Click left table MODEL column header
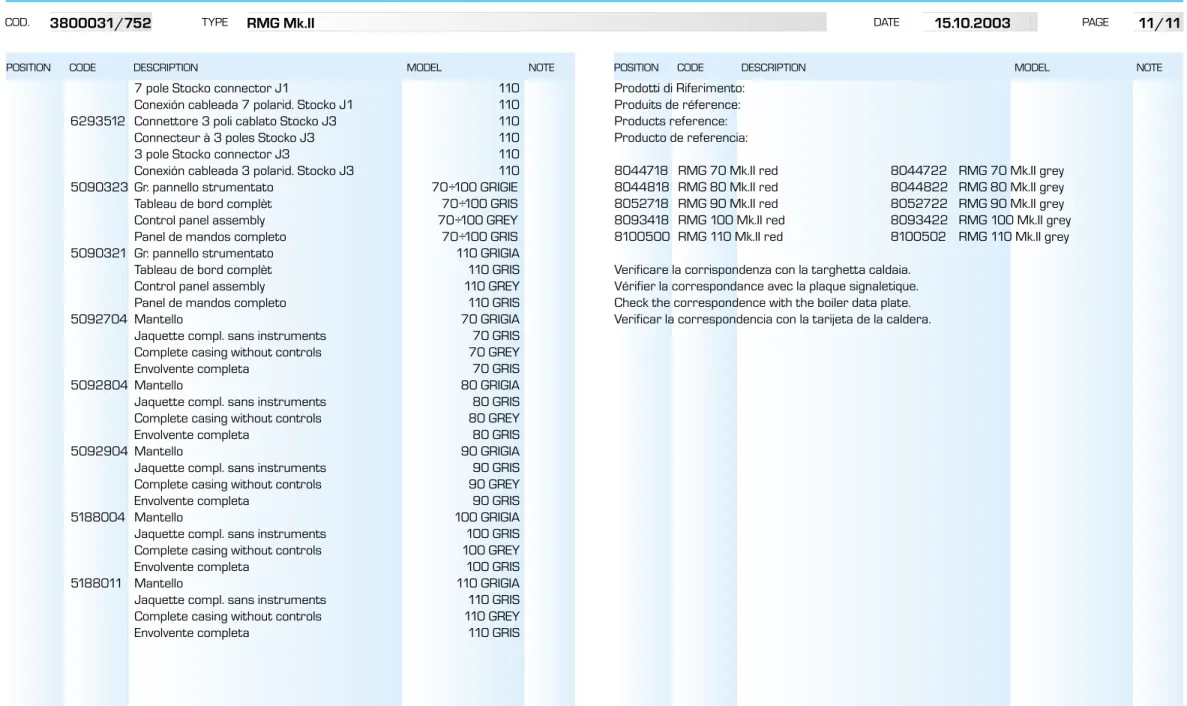This screenshot has height=706, width=1187. 423,67
